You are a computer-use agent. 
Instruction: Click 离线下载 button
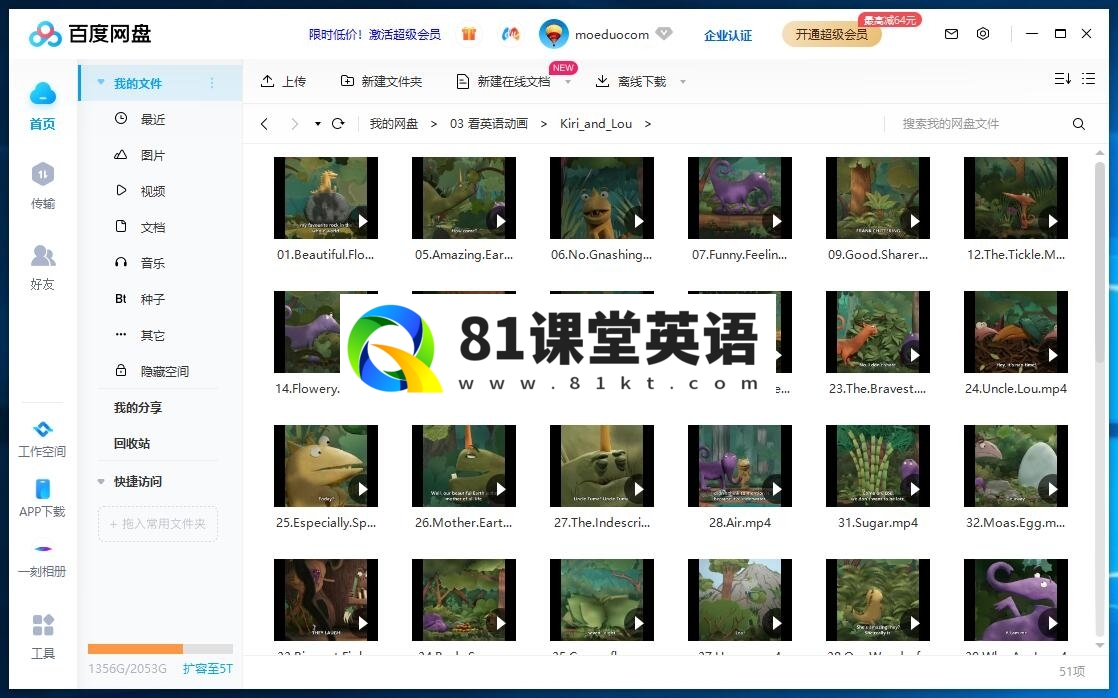pos(631,81)
